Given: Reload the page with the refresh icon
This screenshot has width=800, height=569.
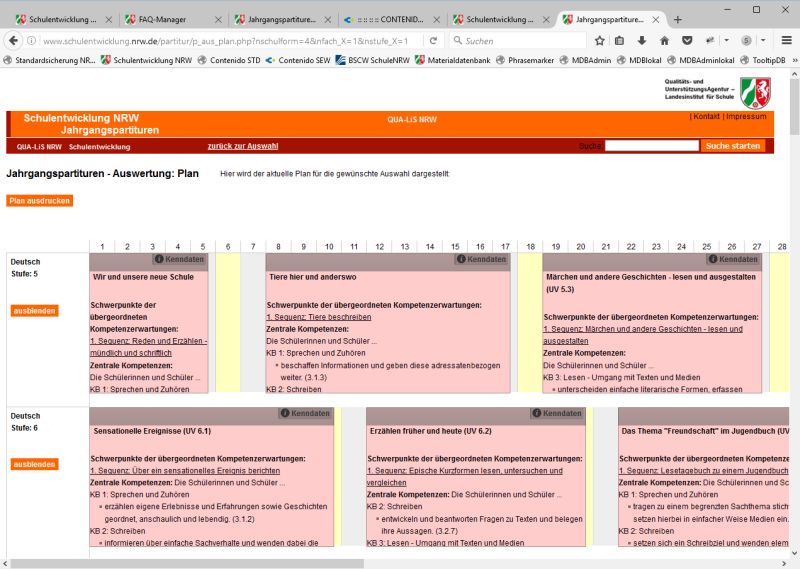Looking at the screenshot, I should 434,41.
